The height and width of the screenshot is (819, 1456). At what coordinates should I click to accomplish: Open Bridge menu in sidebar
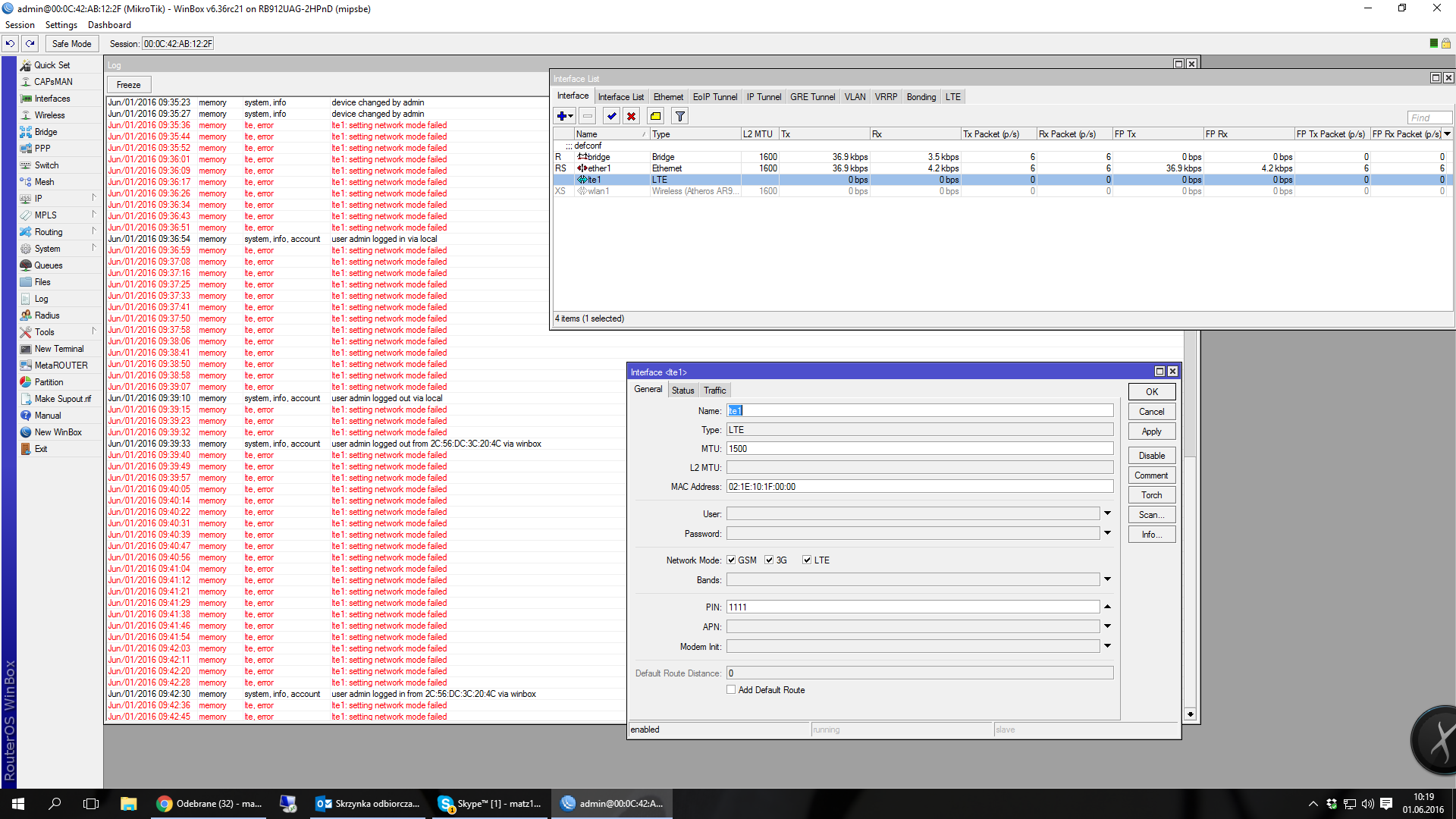point(45,132)
